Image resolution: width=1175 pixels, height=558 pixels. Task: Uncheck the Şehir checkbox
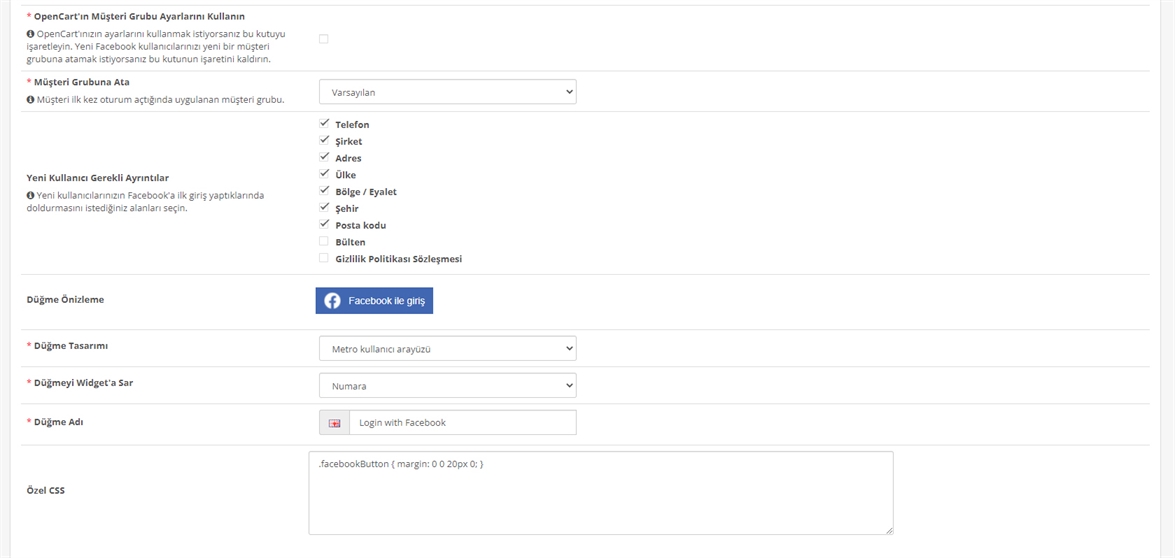click(324, 207)
